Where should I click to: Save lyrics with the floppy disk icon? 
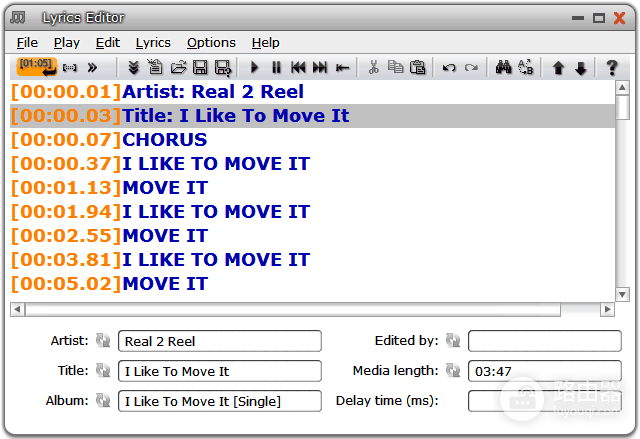200,67
